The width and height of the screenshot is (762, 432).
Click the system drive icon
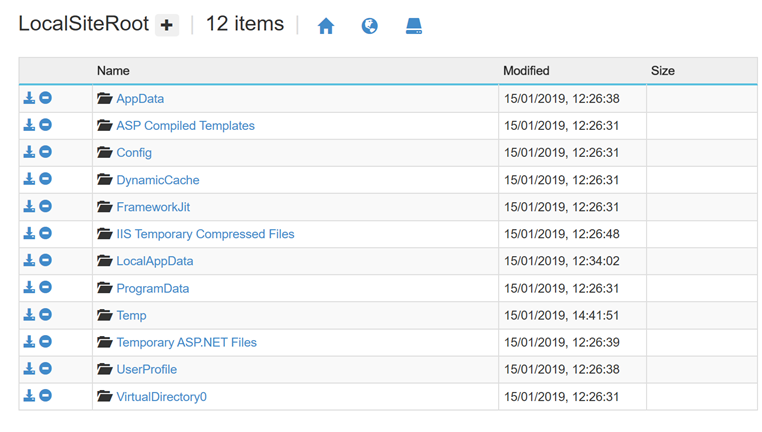click(x=414, y=26)
